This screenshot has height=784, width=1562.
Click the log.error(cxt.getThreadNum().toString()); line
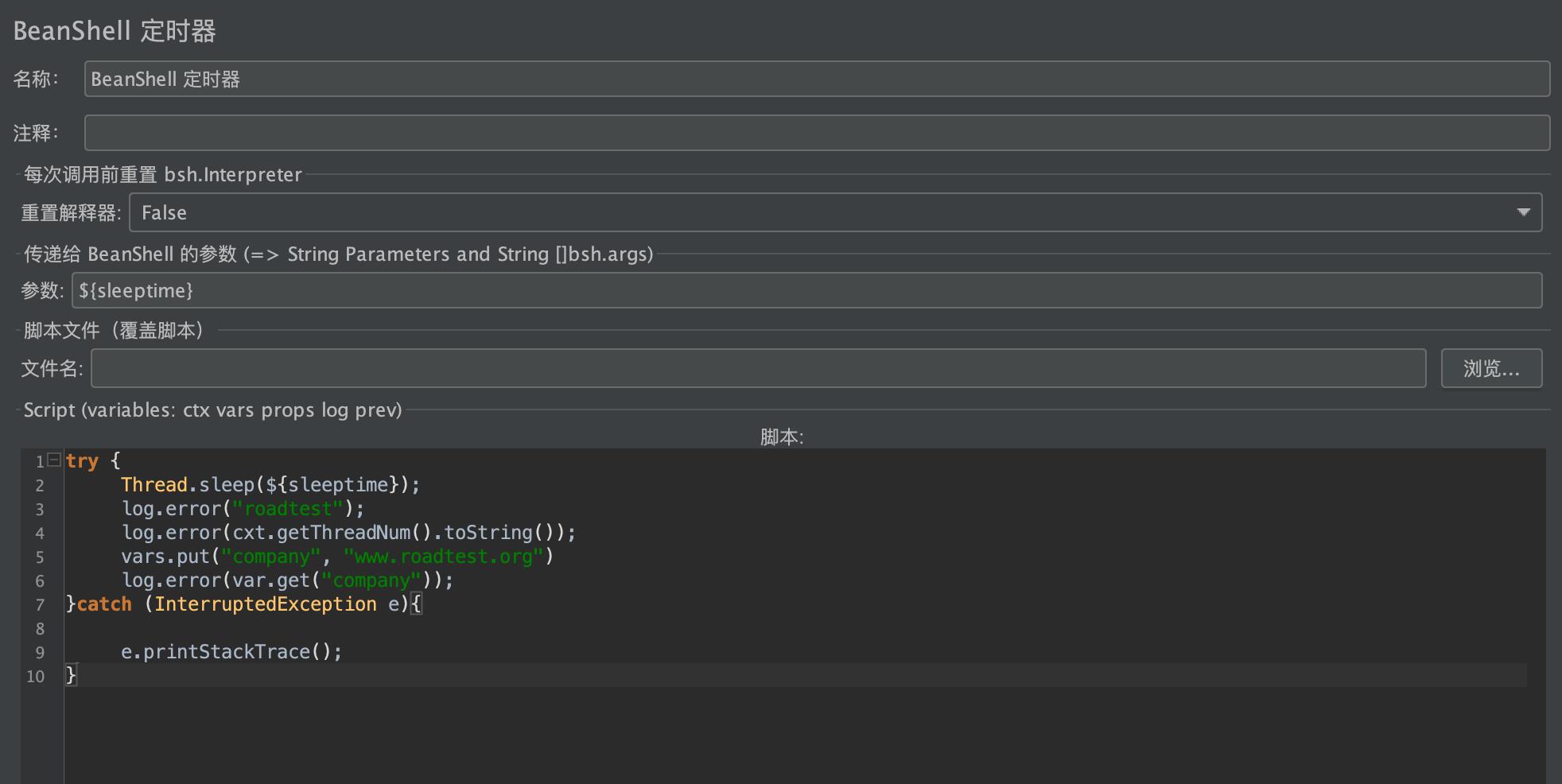pyautogui.click(x=348, y=532)
